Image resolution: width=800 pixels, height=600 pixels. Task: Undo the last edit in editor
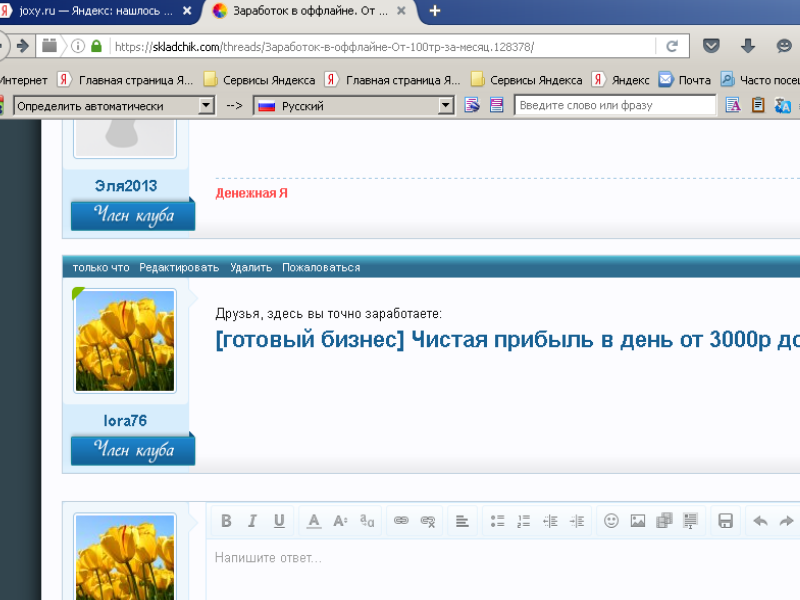760,521
